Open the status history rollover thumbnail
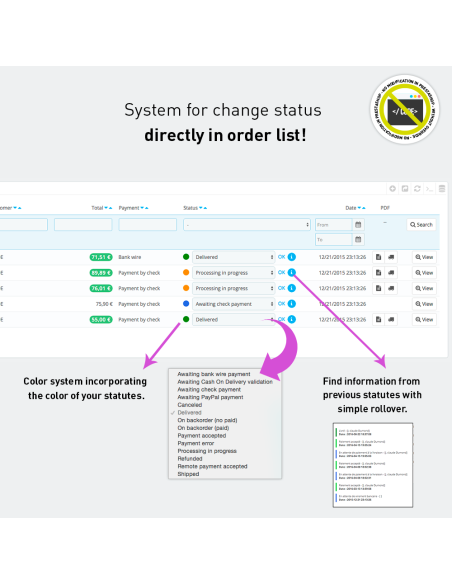 [373, 465]
